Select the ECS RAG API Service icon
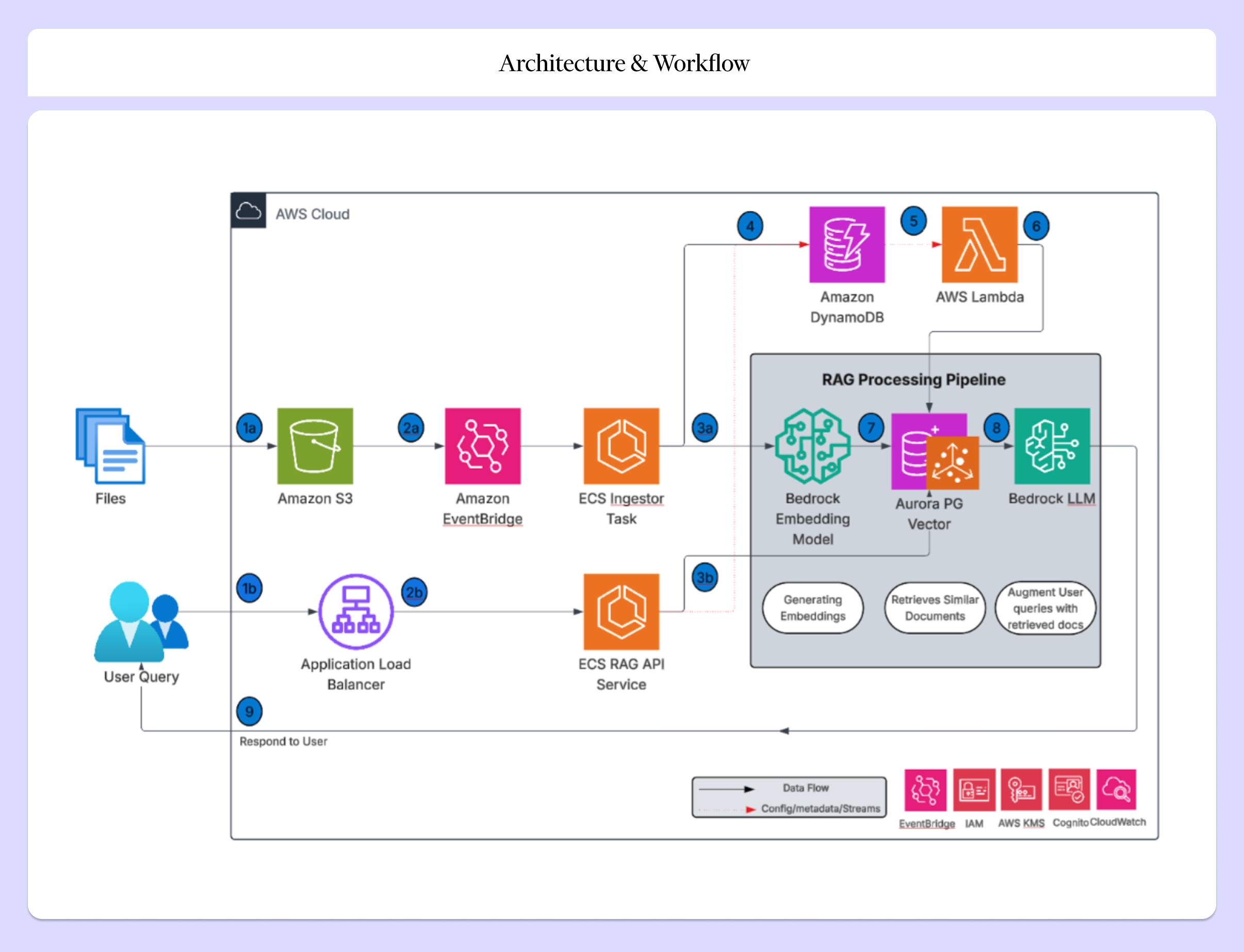The height and width of the screenshot is (952, 1244). [x=621, y=612]
